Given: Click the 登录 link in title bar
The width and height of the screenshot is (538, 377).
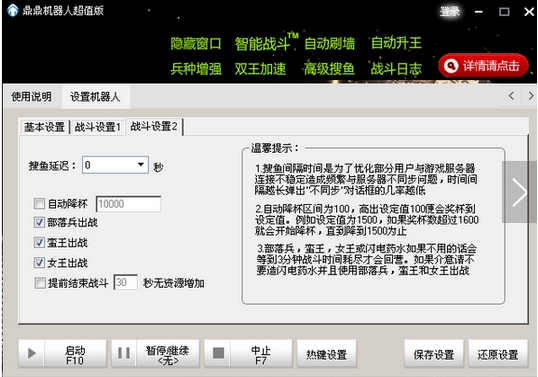Looking at the screenshot, I should click(450, 12).
